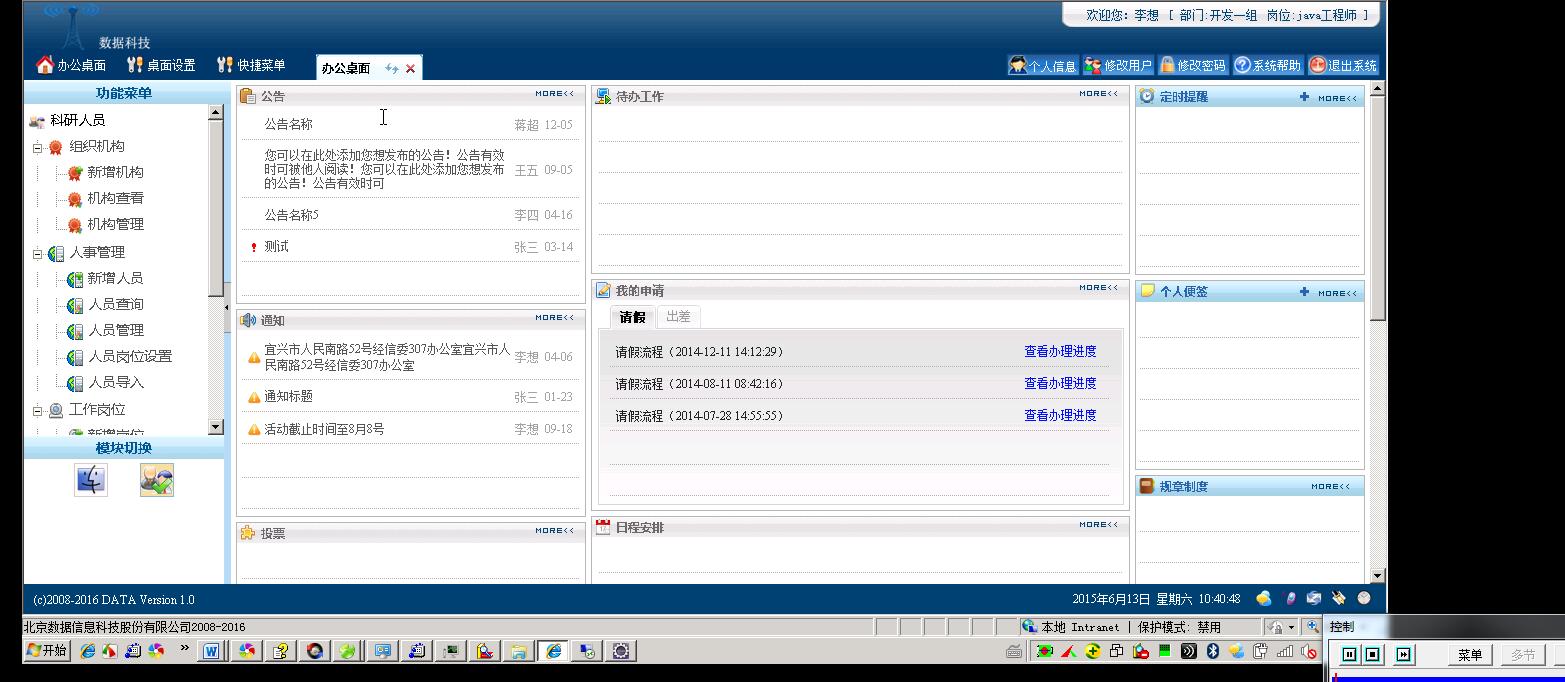Viewport: 1565px width, 682px height.
Task: Click 查看办理进度 for 2014-08-11 request
Action: pos(1060,384)
